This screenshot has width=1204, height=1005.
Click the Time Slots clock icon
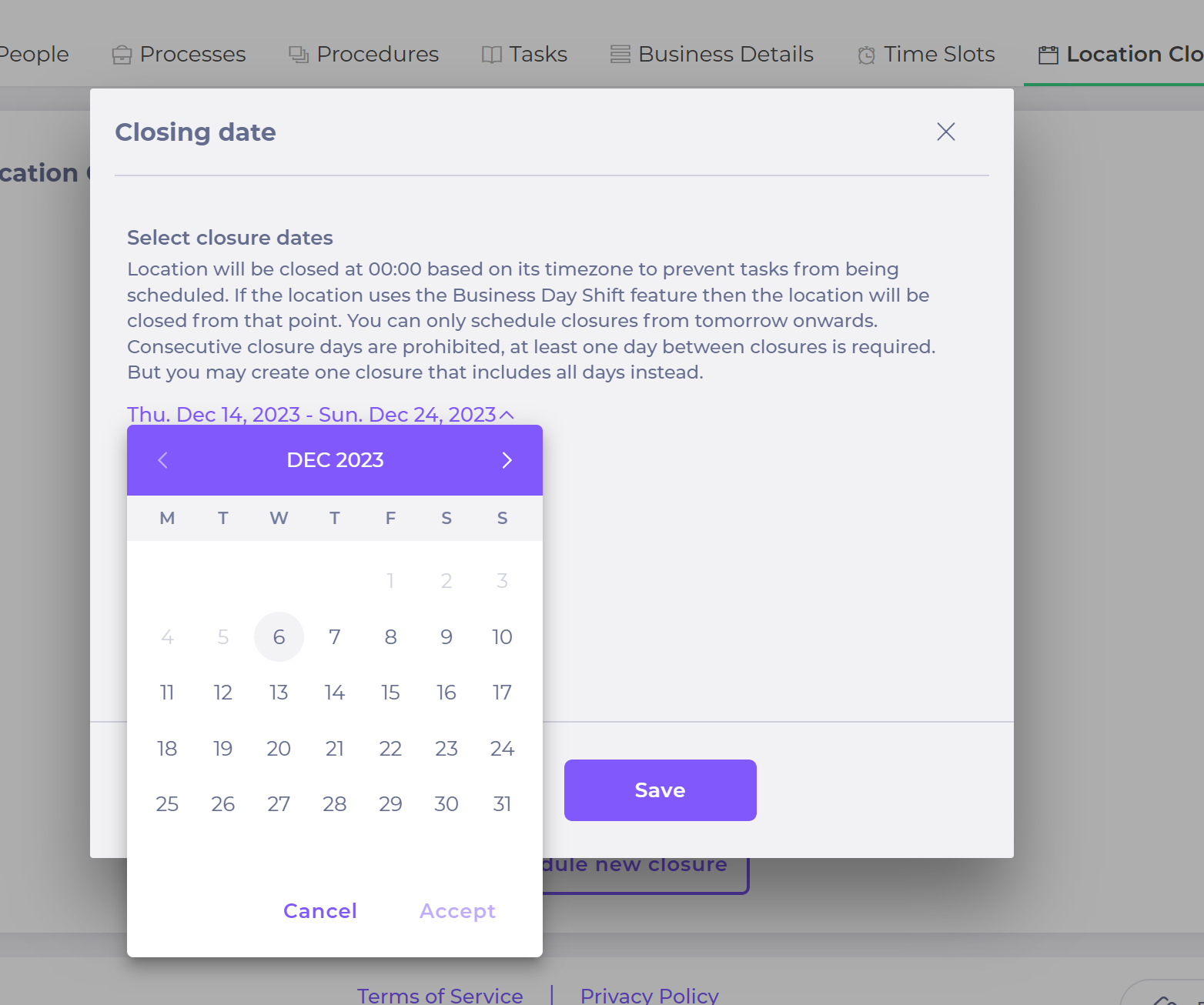866,55
